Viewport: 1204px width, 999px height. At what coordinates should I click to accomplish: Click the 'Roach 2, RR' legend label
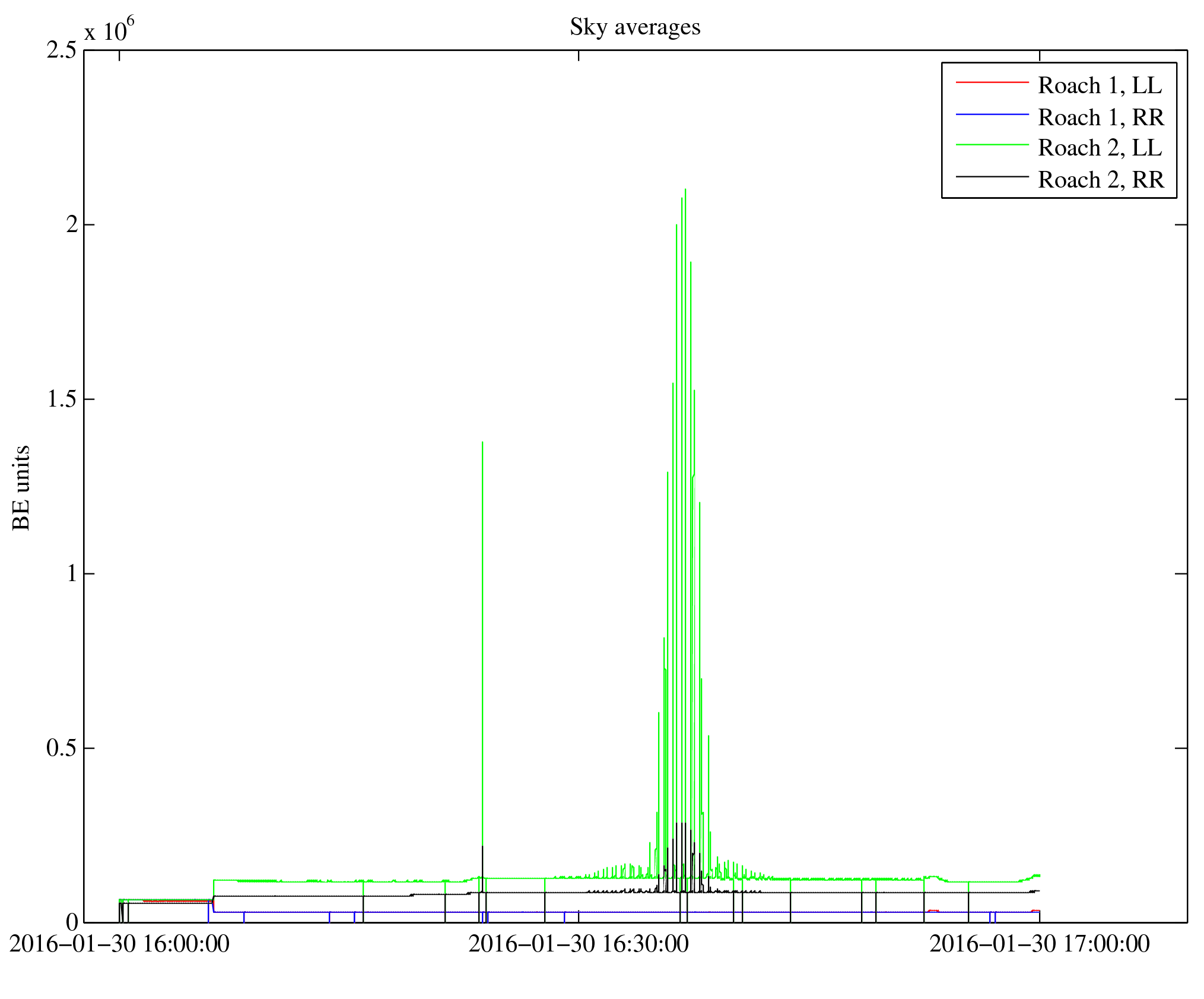coord(1101,179)
